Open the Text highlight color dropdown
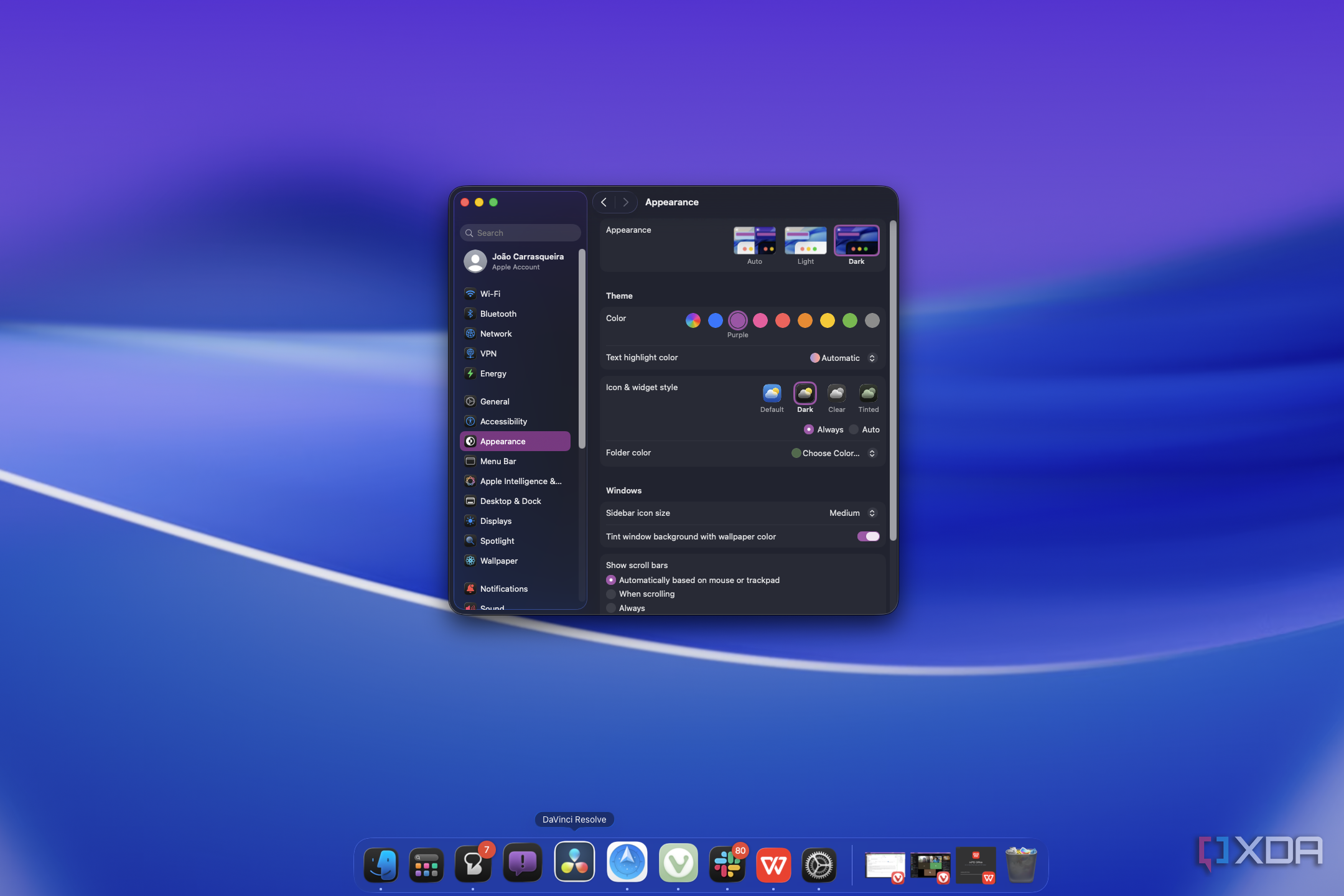Image resolution: width=1344 pixels, height=896 pixels. tap(843, 358)
